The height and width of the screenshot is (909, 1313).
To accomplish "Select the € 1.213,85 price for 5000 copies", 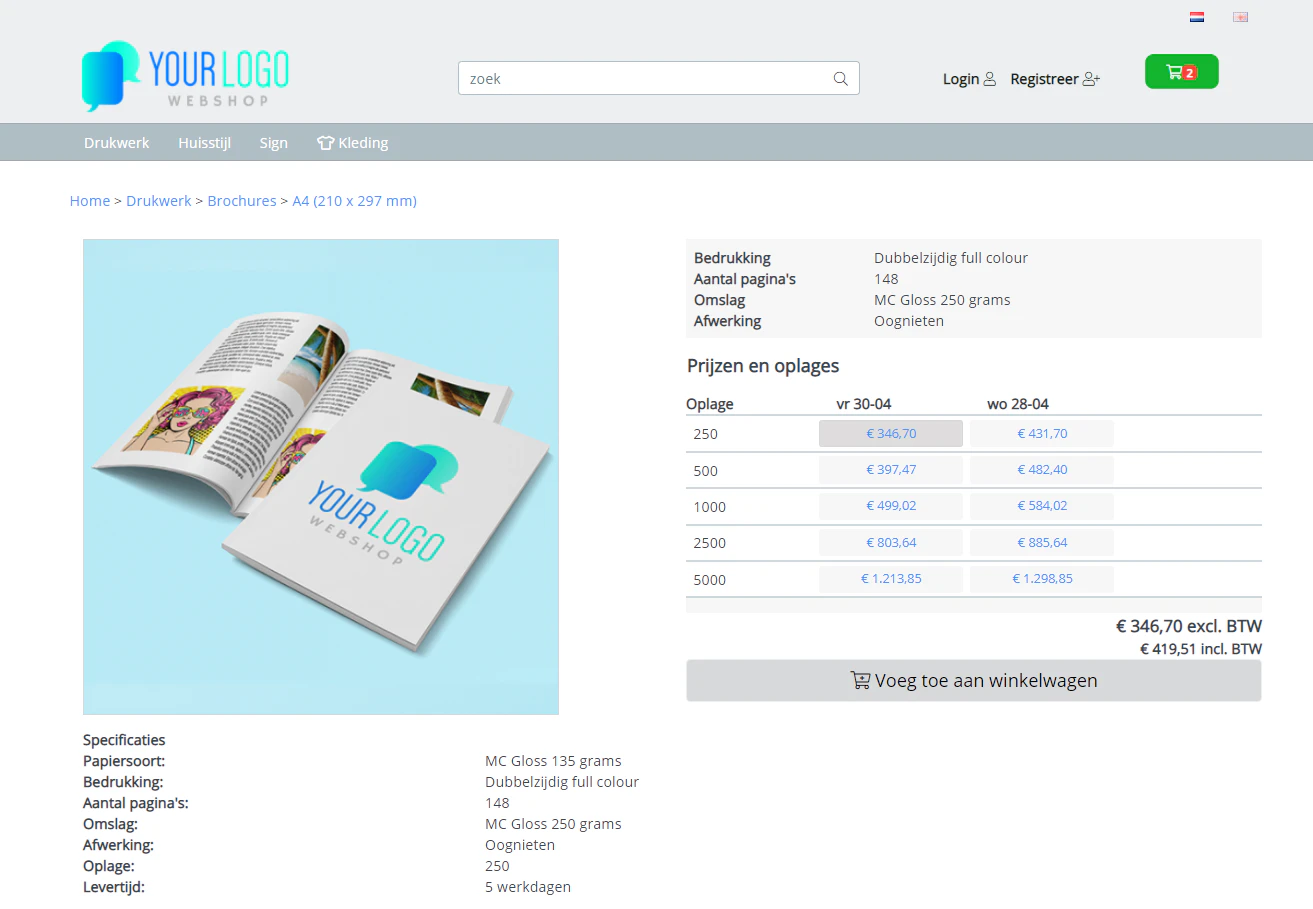I will click(x=890, y=578).
